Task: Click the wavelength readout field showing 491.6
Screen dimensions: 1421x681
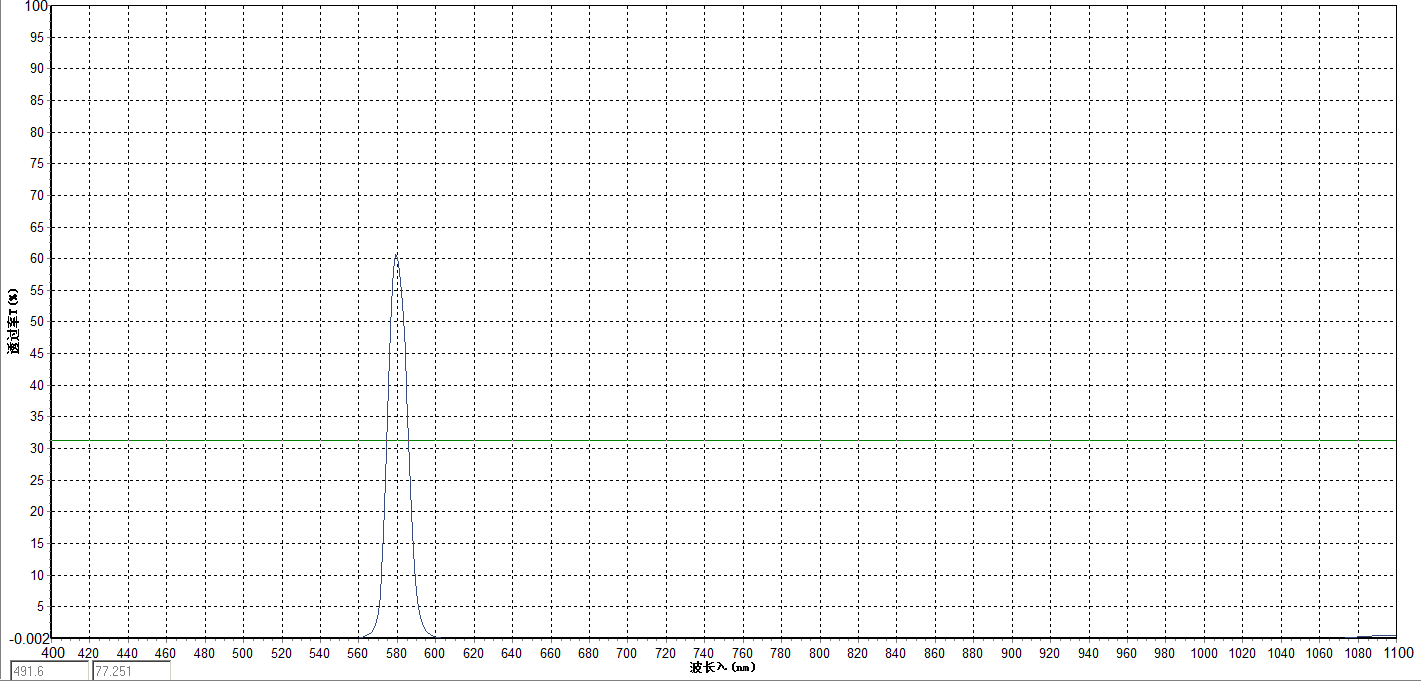Action: (50, 671)
